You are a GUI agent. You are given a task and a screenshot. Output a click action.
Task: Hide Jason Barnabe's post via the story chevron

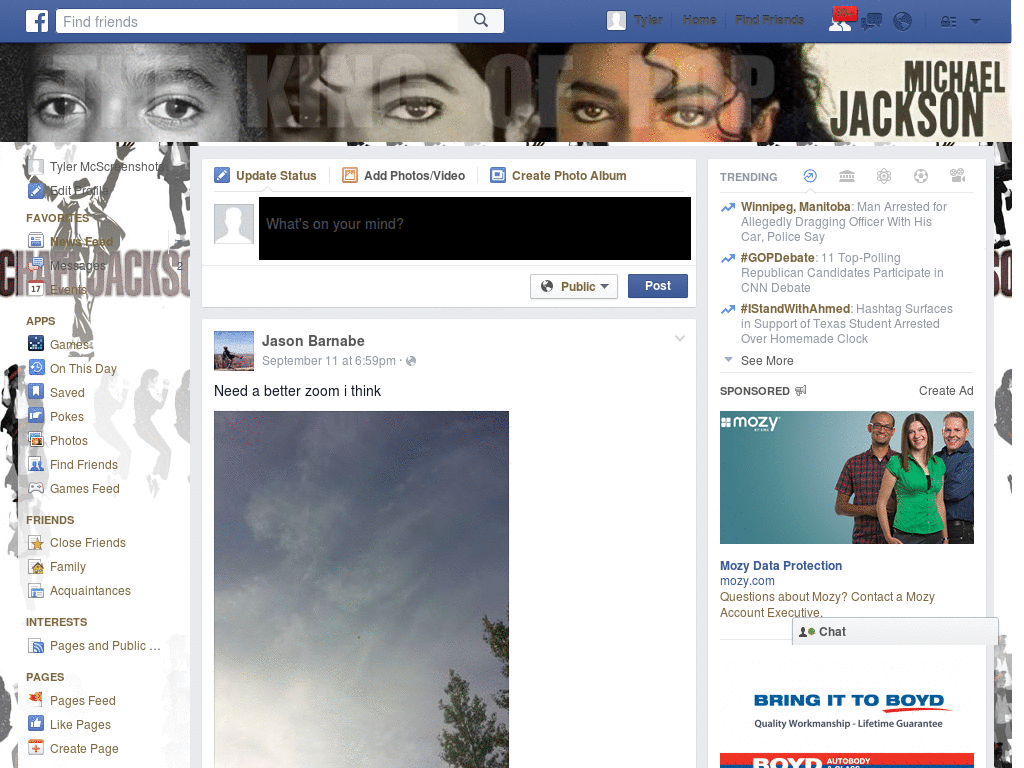pyautogui.click(x=680, y=338)
